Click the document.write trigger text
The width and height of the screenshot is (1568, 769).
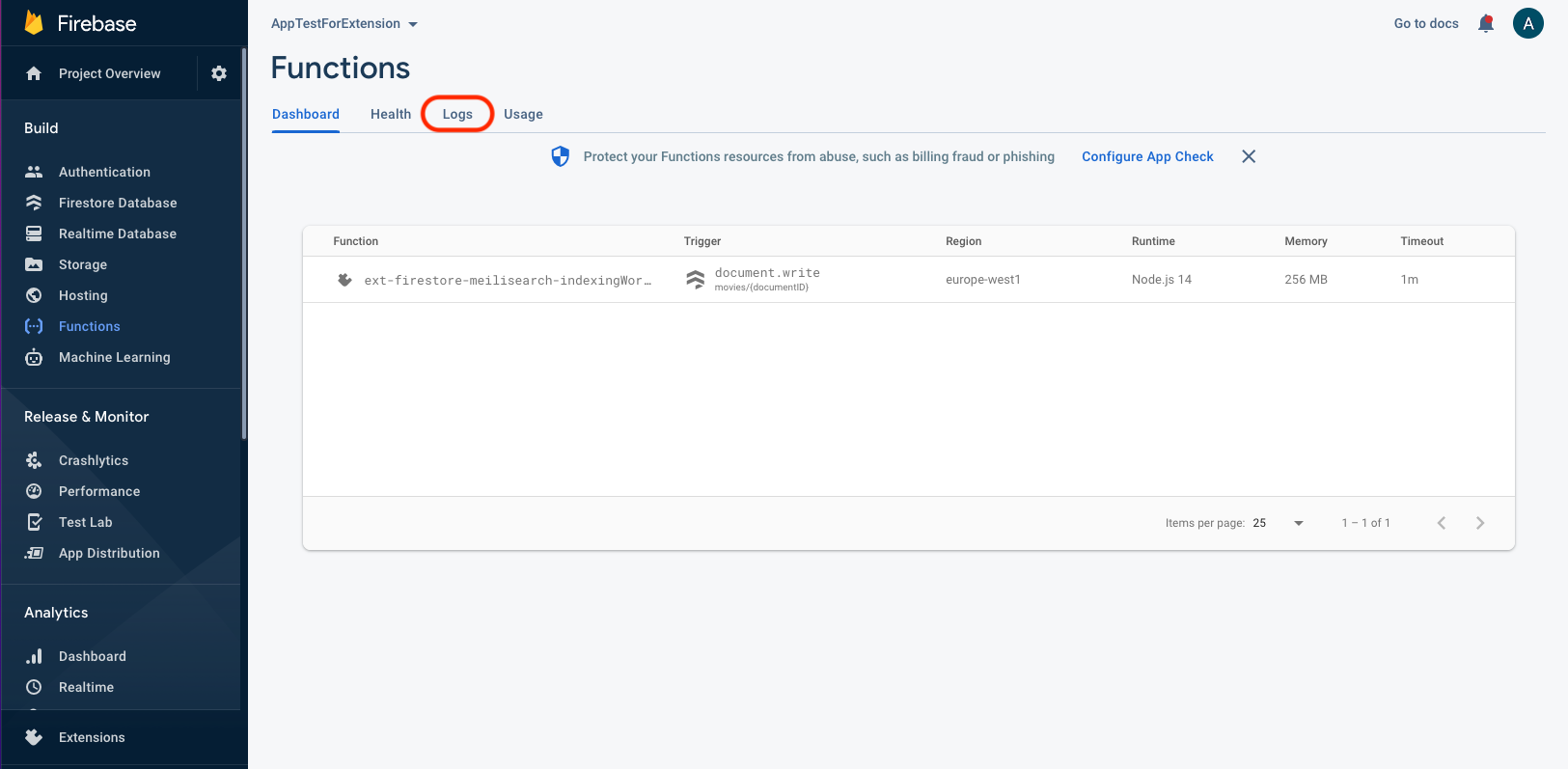click(x=767, y=273)
